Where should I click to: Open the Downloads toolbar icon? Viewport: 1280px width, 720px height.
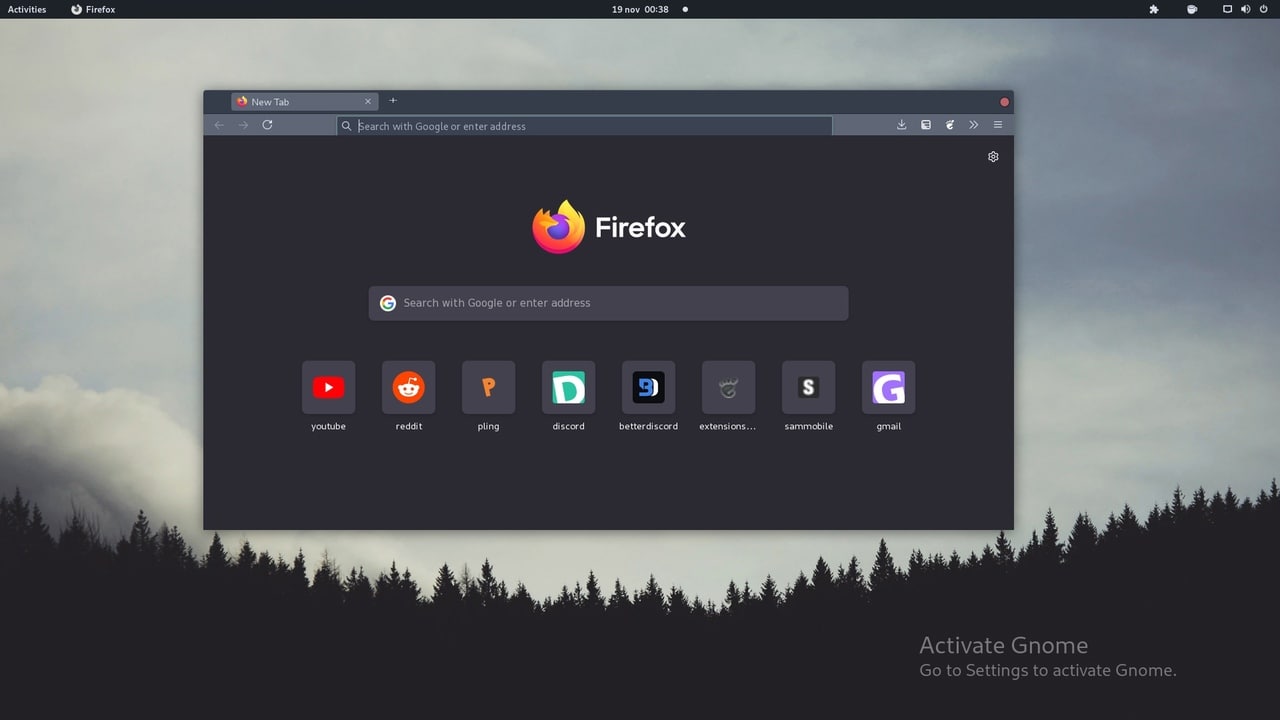(901, 125)
